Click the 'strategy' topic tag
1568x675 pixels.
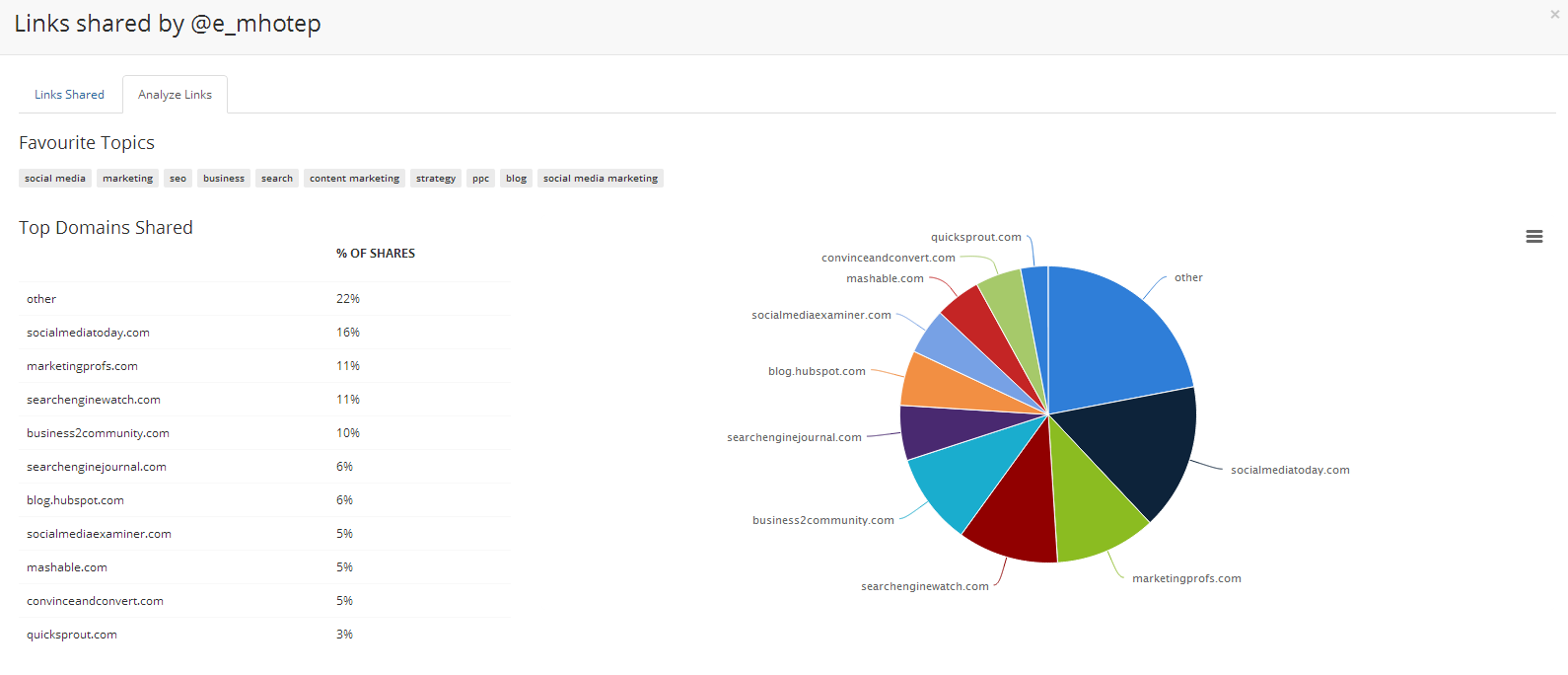[x=435, y=179]
